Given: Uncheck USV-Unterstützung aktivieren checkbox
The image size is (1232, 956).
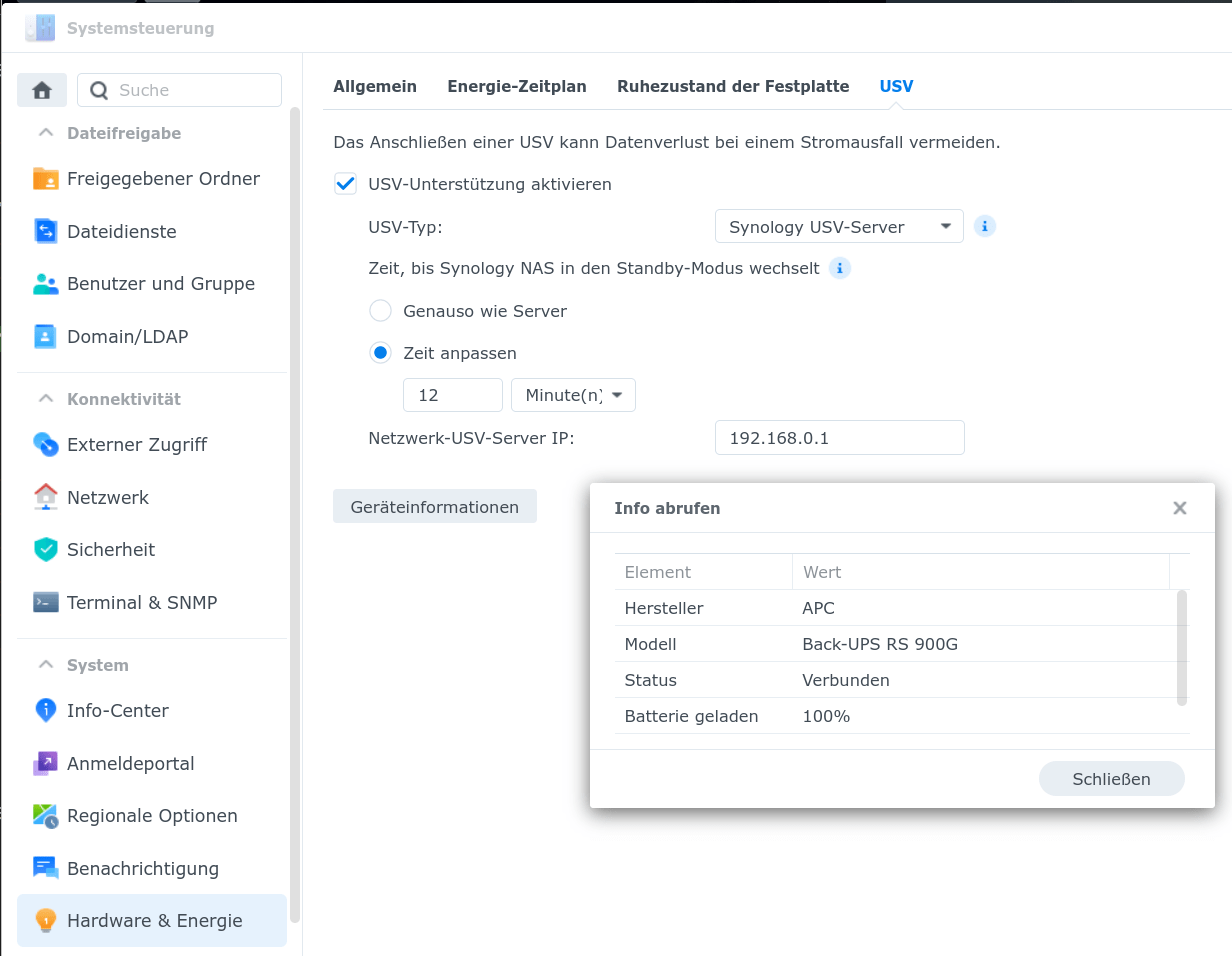Looking at the screenshot, I should [345, 184].
